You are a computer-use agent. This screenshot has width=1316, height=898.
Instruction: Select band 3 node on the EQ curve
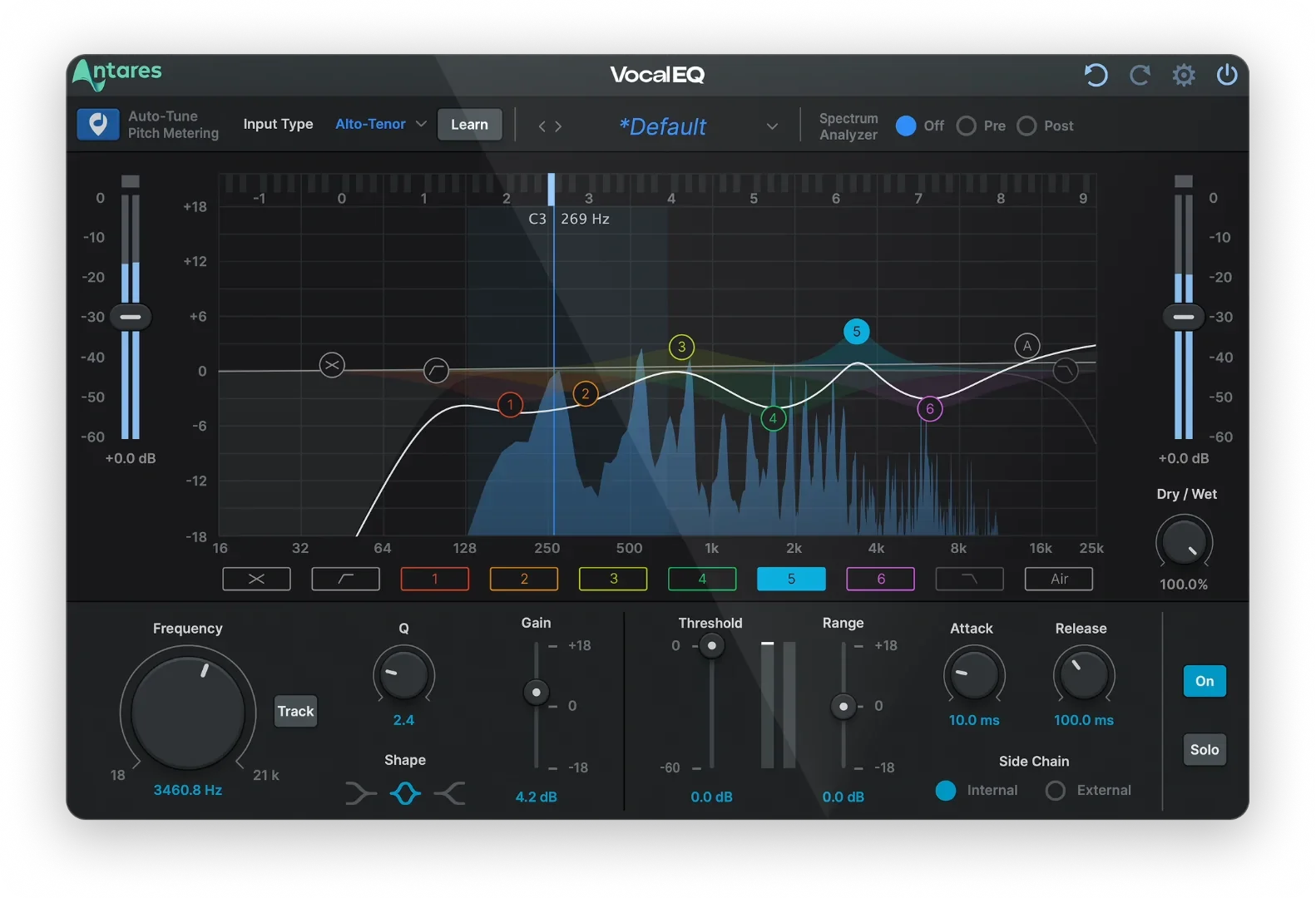681,347
